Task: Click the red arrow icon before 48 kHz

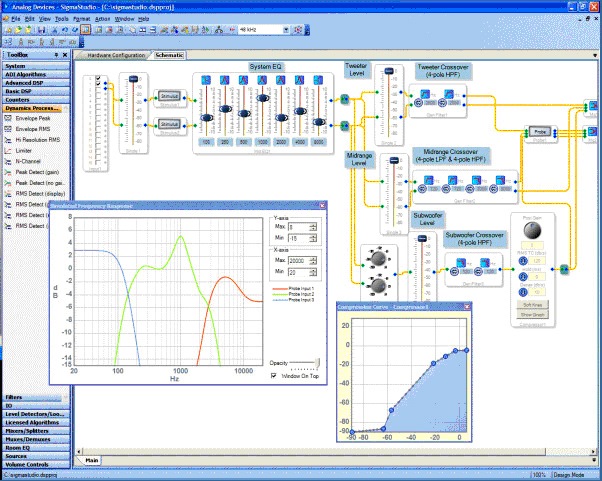Action: 232,30
